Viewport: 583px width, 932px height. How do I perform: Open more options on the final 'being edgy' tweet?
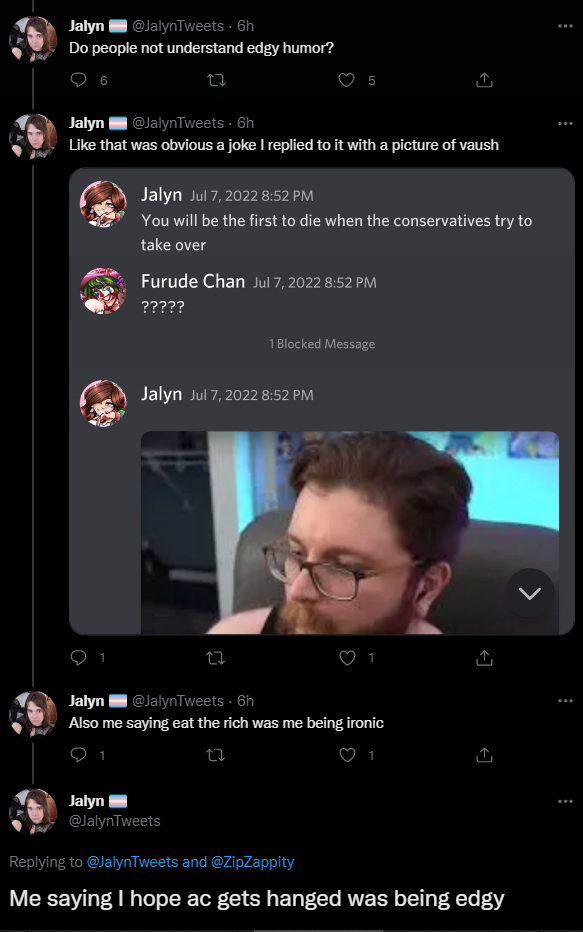(565, 802)
